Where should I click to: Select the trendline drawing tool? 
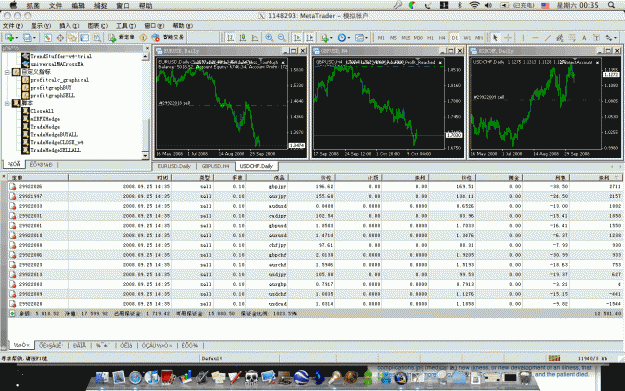click(x=548, y=37)
